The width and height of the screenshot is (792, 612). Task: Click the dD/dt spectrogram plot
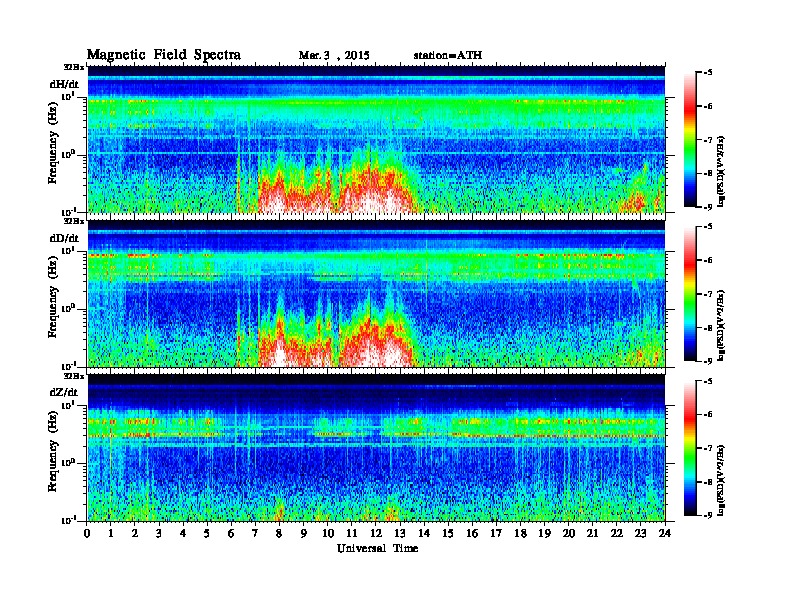pos(376,293)
